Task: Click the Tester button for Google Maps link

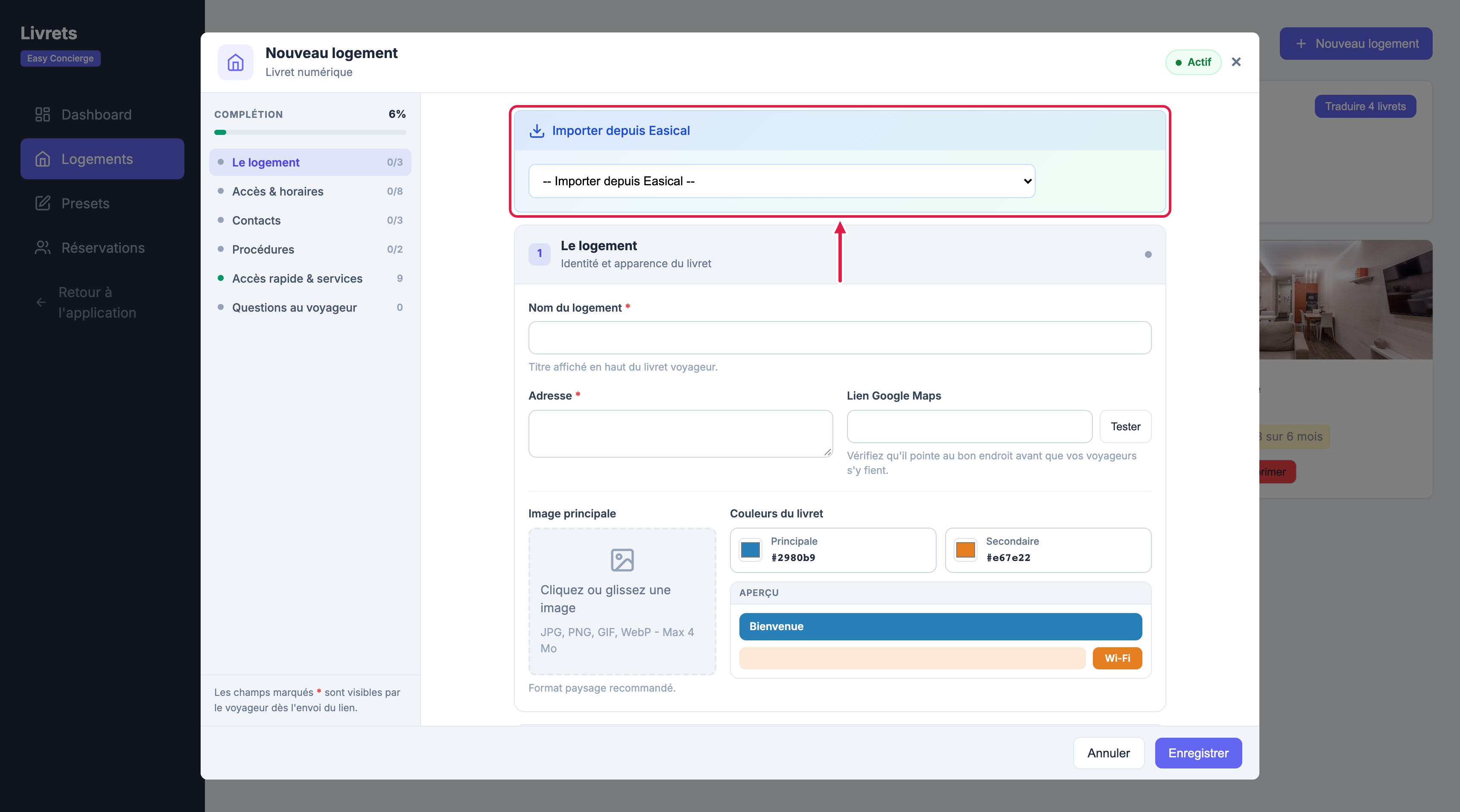Action: pyautogui.click(x=1125, y=426)
